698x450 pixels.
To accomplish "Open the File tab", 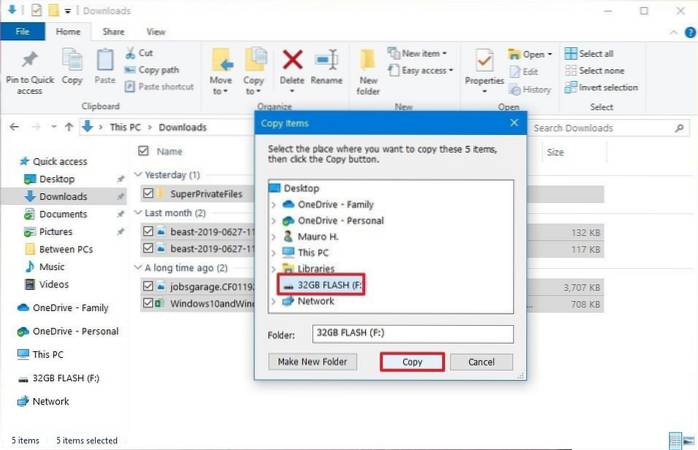I will coord(23,32).
